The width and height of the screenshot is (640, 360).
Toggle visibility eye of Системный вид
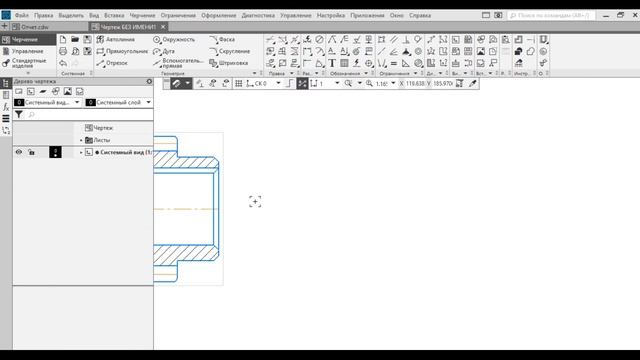coord(19,152)
